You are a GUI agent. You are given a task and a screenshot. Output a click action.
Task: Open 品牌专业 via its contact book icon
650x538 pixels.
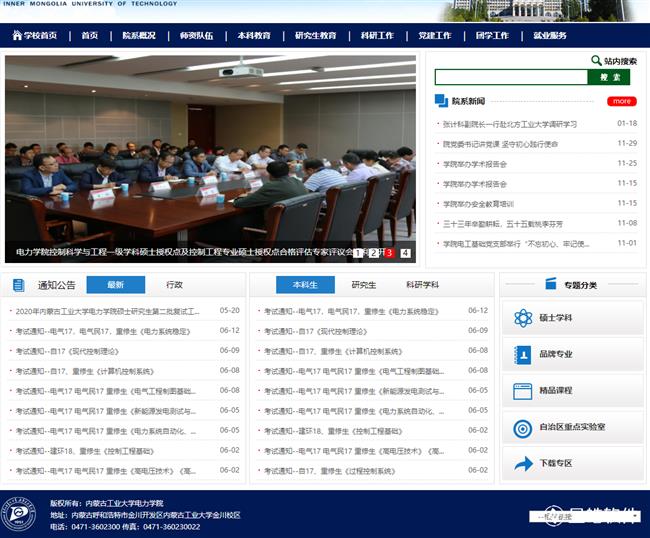tap(522, 355)
